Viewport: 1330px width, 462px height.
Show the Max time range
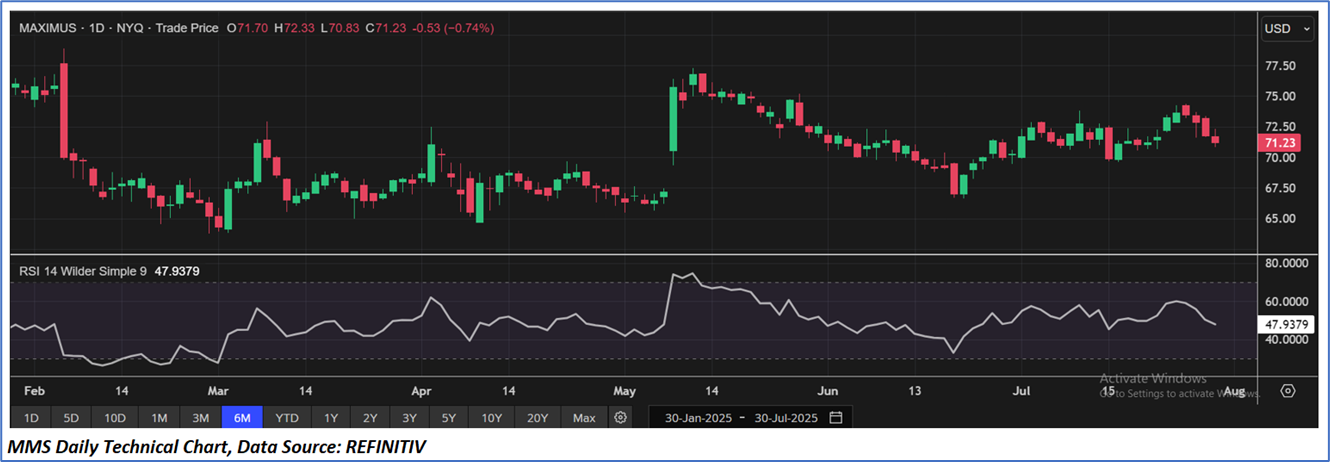click(584, 417)
